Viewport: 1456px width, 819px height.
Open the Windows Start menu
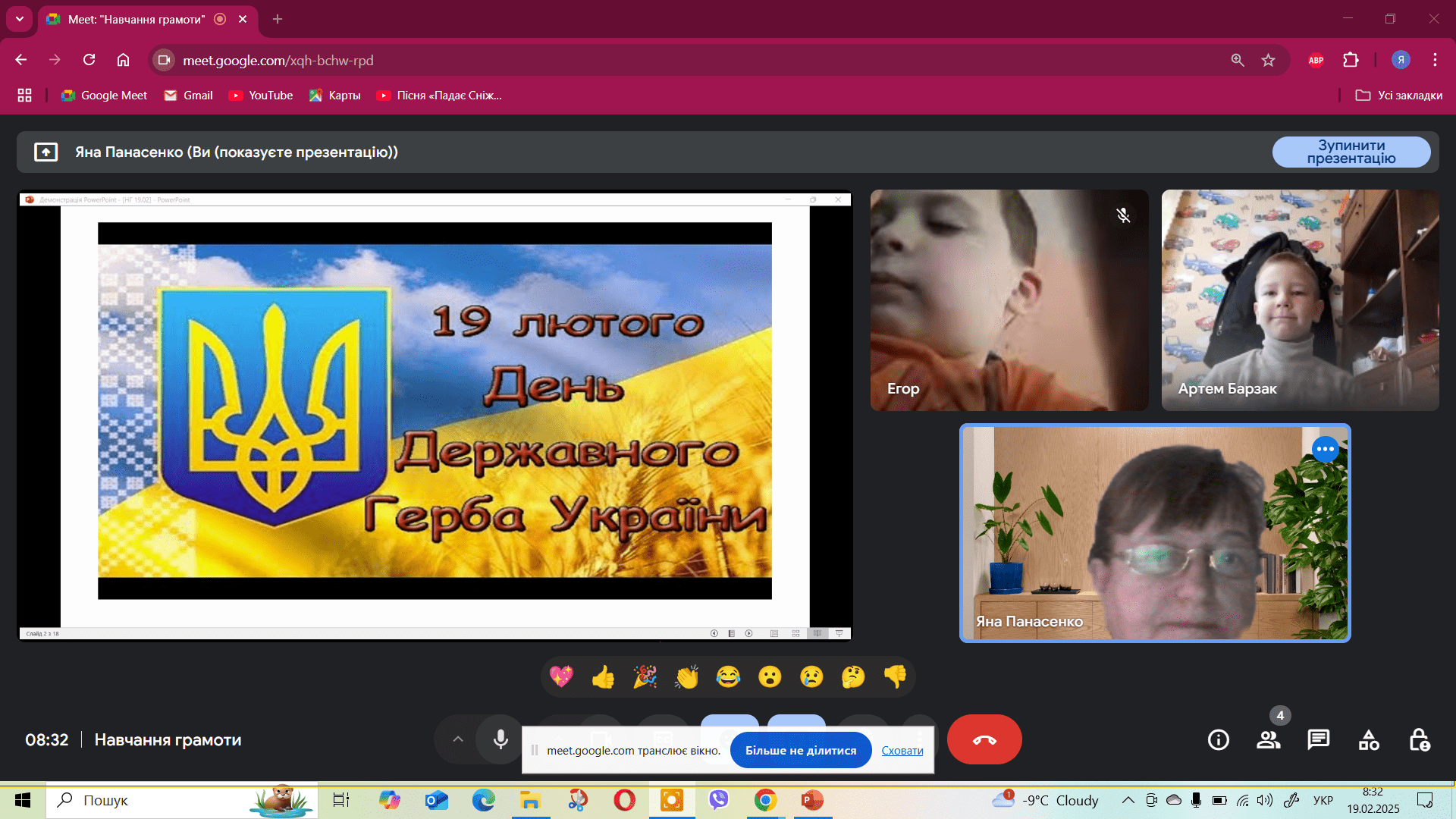coord(23,800)
